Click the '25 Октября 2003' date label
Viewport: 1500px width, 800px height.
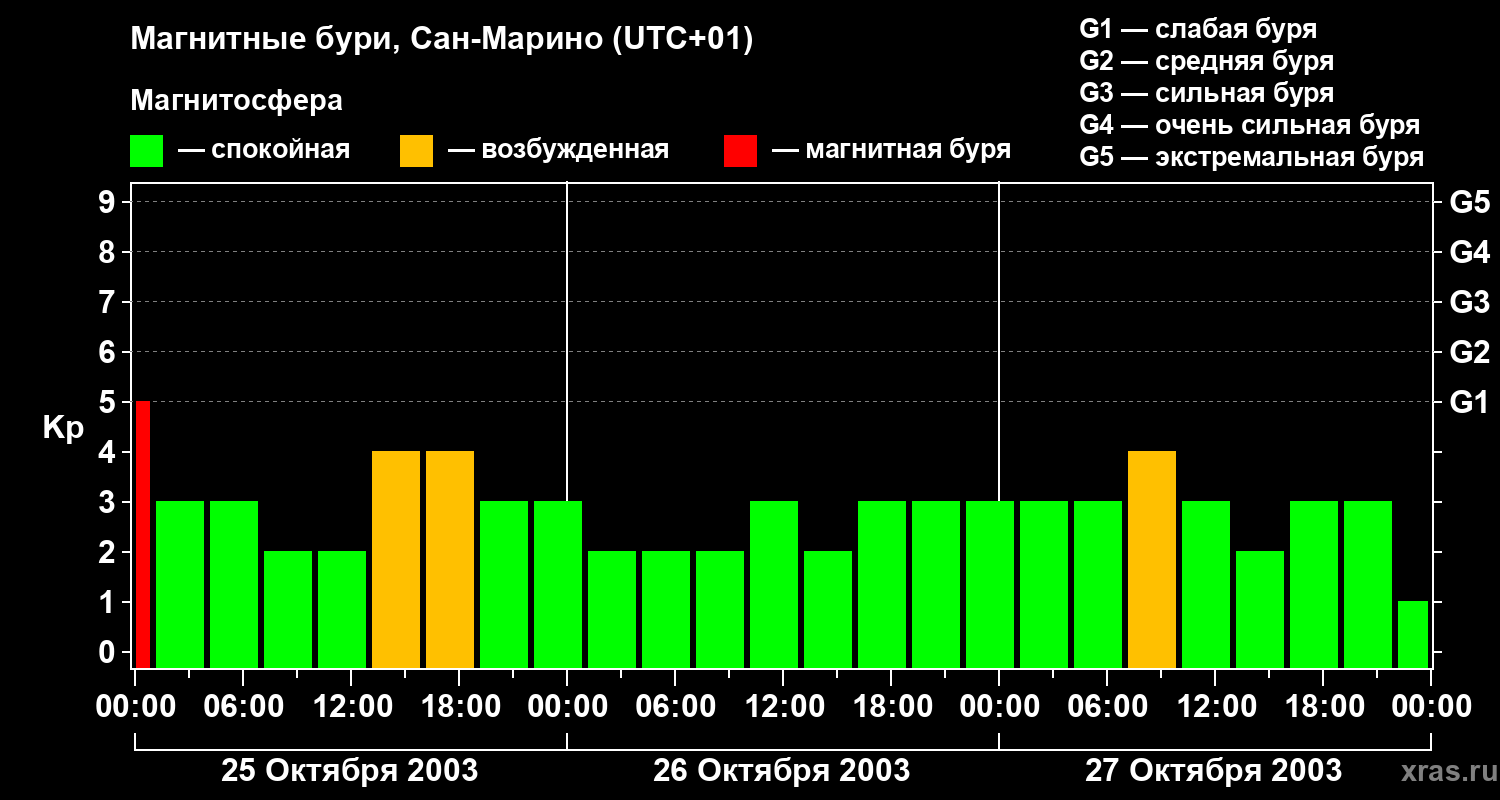[350, 771]
